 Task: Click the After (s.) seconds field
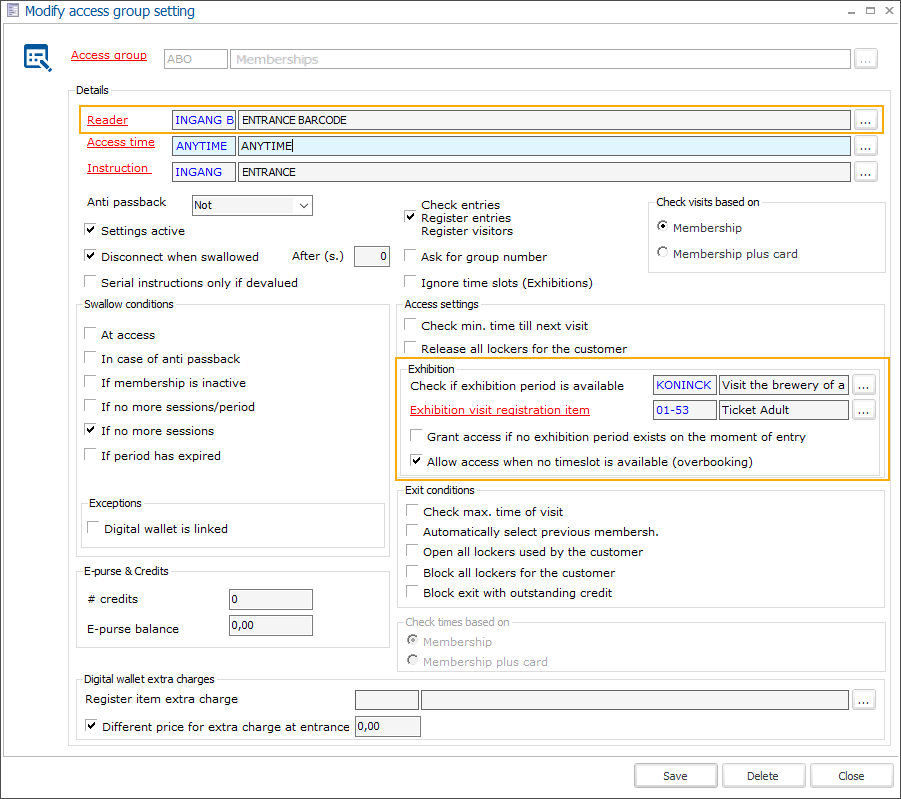point(372,256)
